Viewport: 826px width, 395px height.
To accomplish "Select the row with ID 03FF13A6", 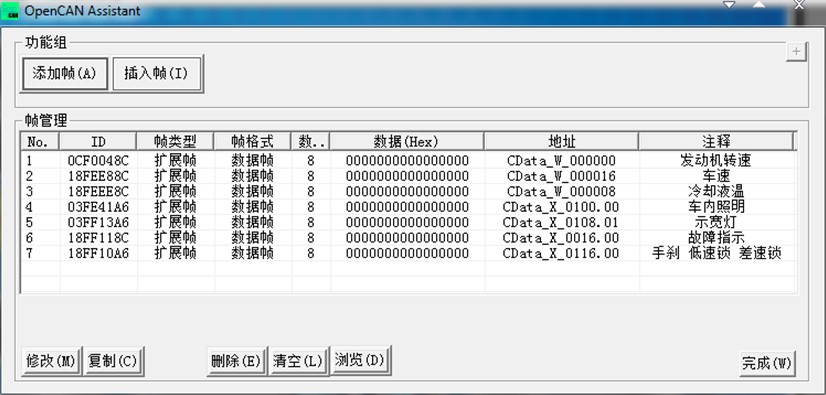I will coord(408,222).
